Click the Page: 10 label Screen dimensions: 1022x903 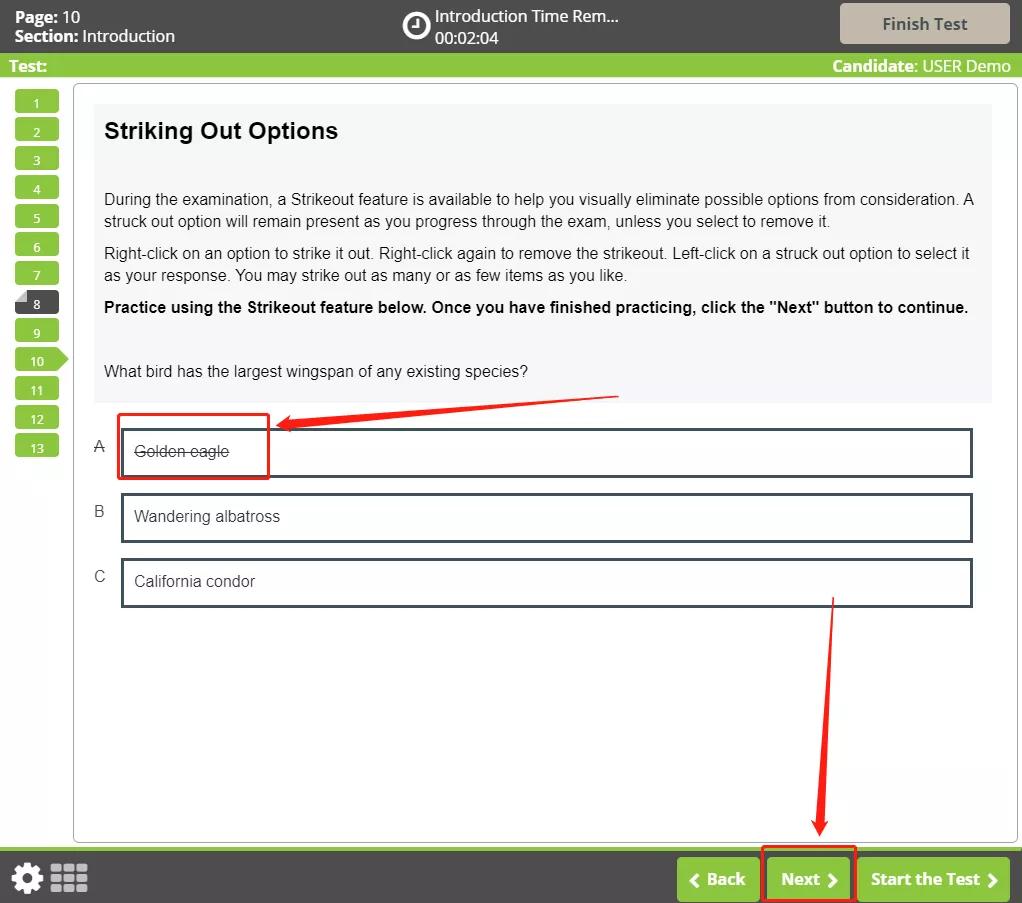(x=47, y=16)
